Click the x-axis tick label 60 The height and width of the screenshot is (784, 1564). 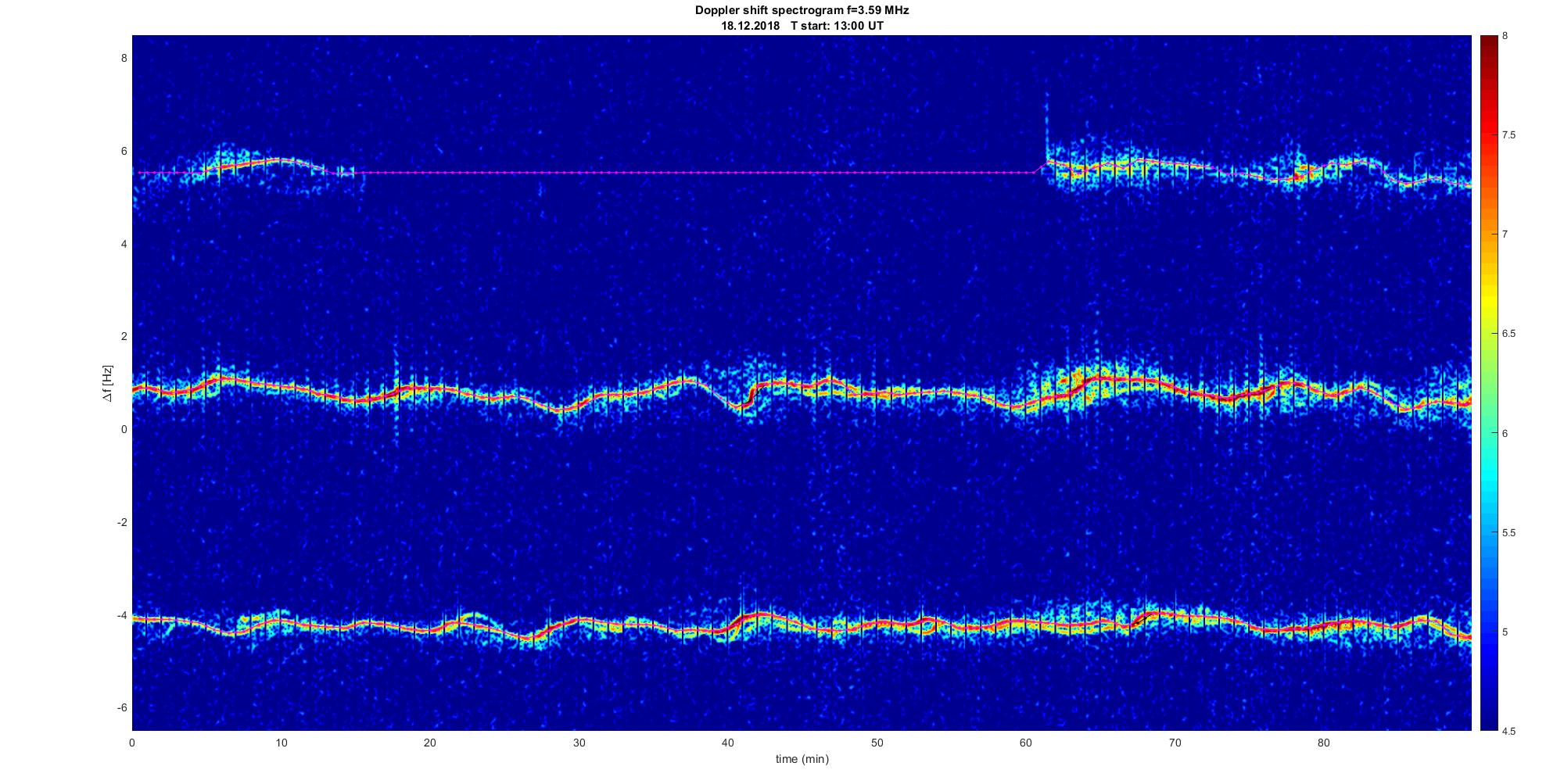[1026, 743]
